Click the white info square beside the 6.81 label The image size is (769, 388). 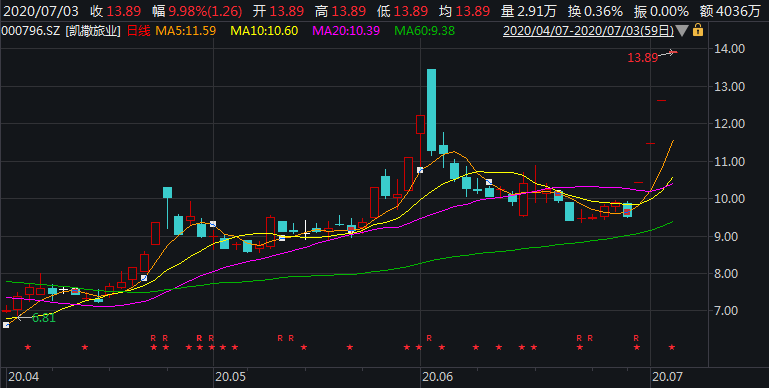[x=6, y=325]
